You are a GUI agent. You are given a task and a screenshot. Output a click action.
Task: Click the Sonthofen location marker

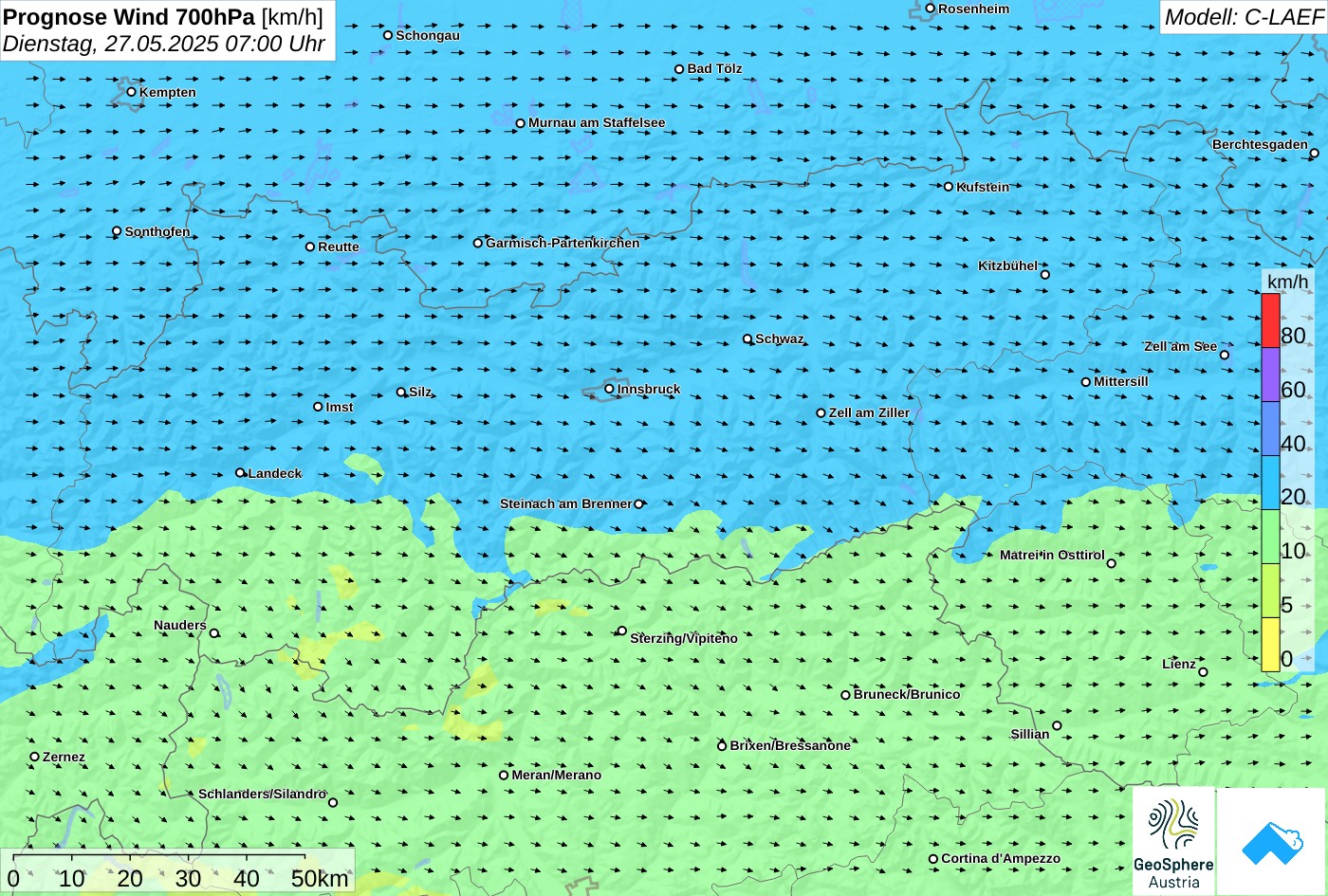click(x=117, y=231)
